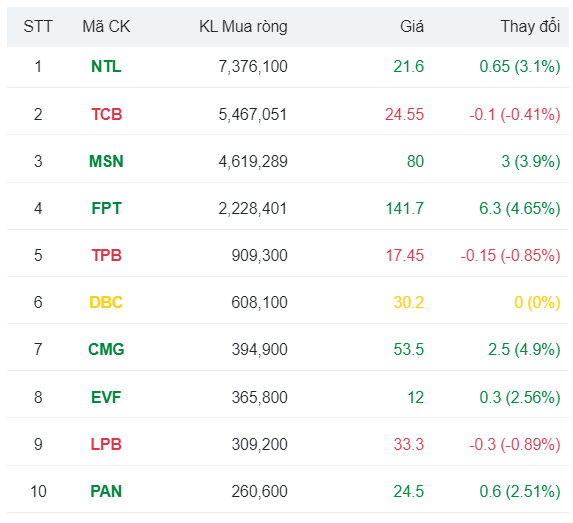
Task: Select the price 21.6 cell
Action: (x=409, y=67)
